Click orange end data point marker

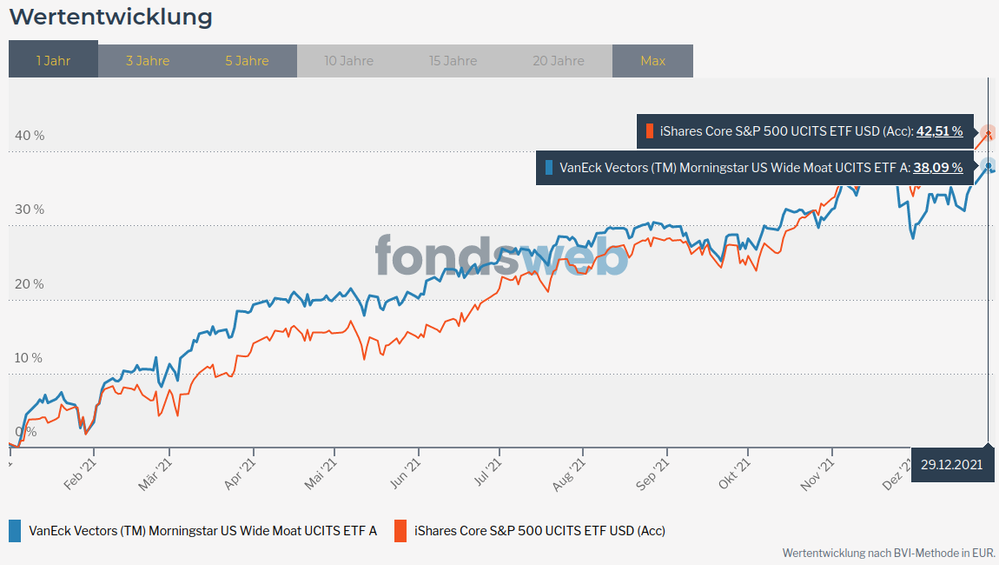point(988,133)
